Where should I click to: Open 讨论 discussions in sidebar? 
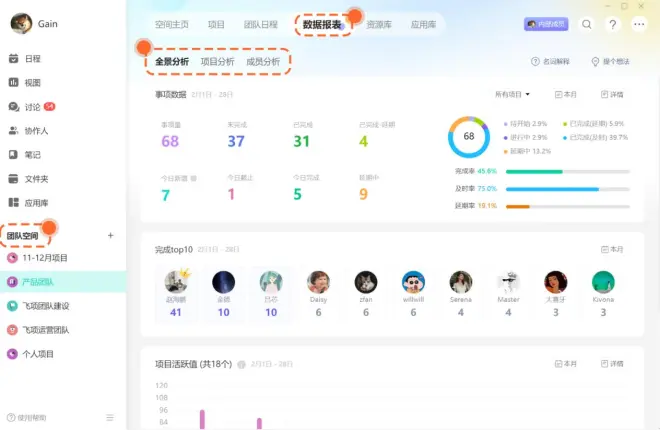(x=32, y=107)
